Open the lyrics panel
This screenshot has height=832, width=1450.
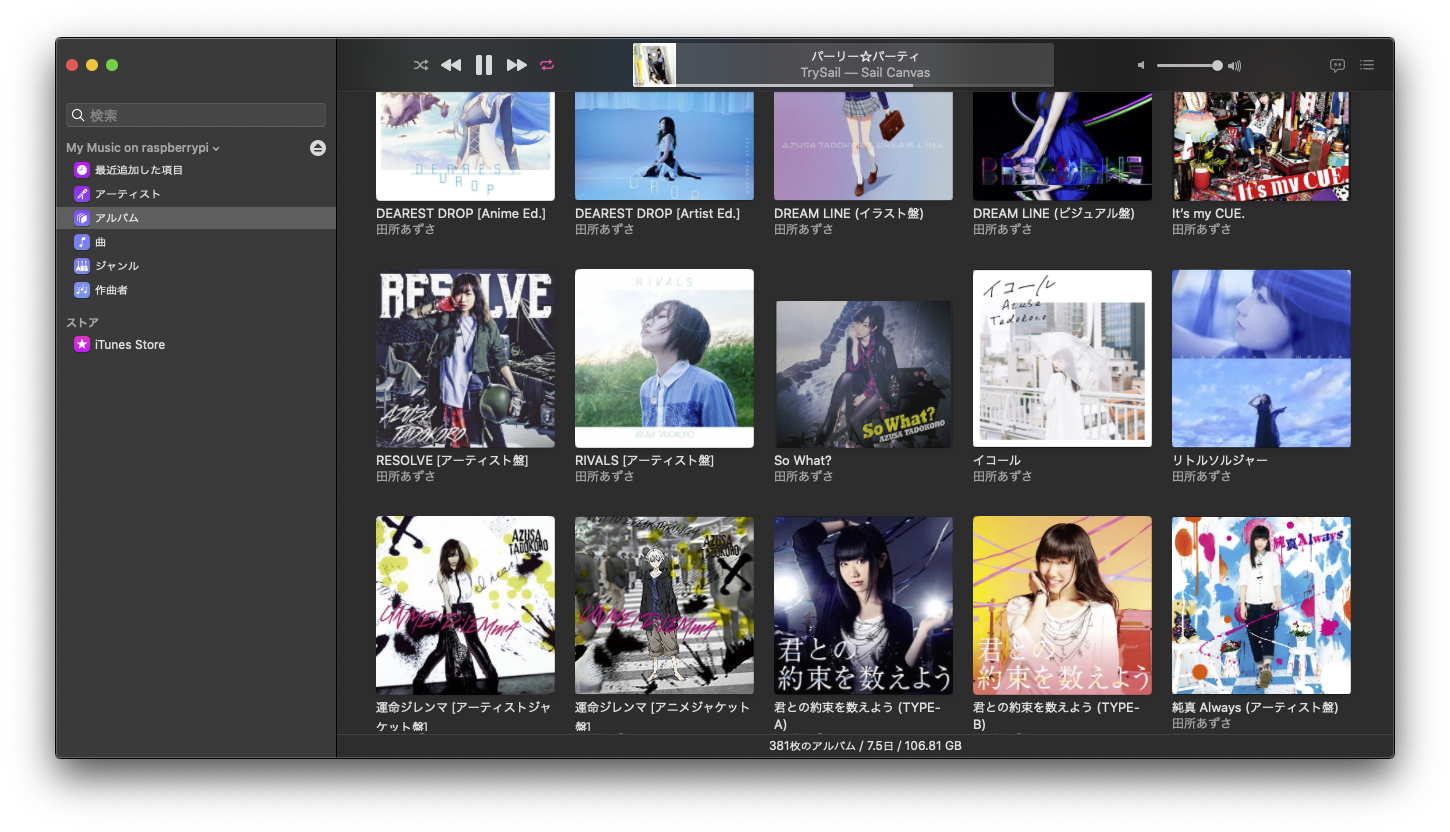point(1337,65)
